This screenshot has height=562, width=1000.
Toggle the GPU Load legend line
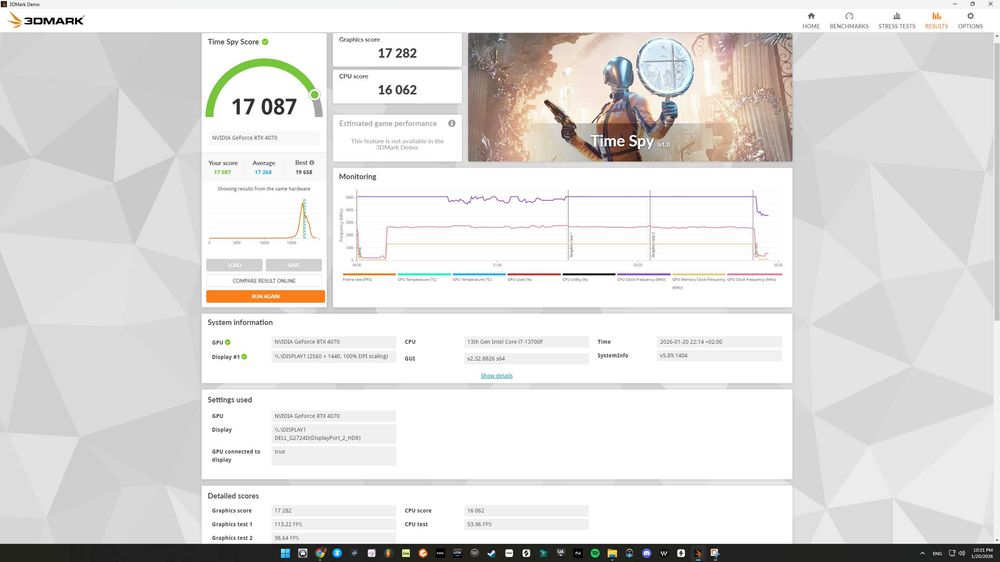click(x=534, y=277)
